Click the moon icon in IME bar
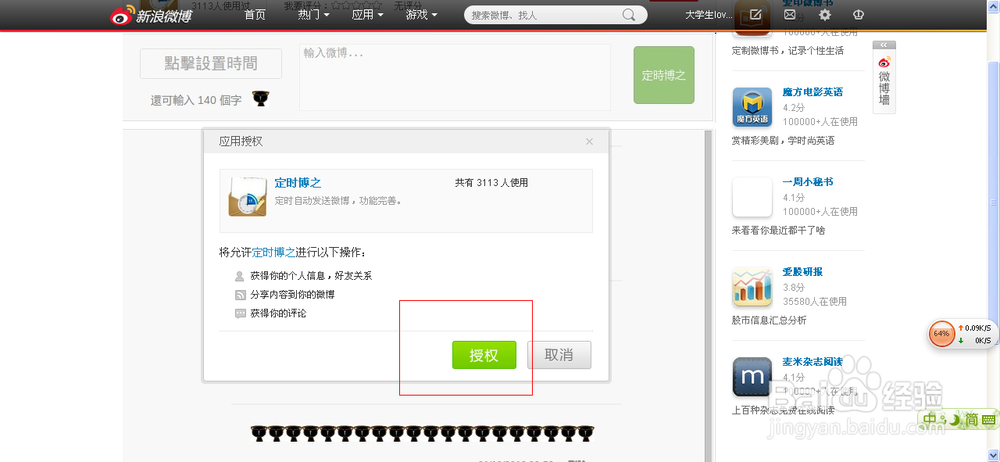Screen dimensions: 1000x462 point(953,419)
